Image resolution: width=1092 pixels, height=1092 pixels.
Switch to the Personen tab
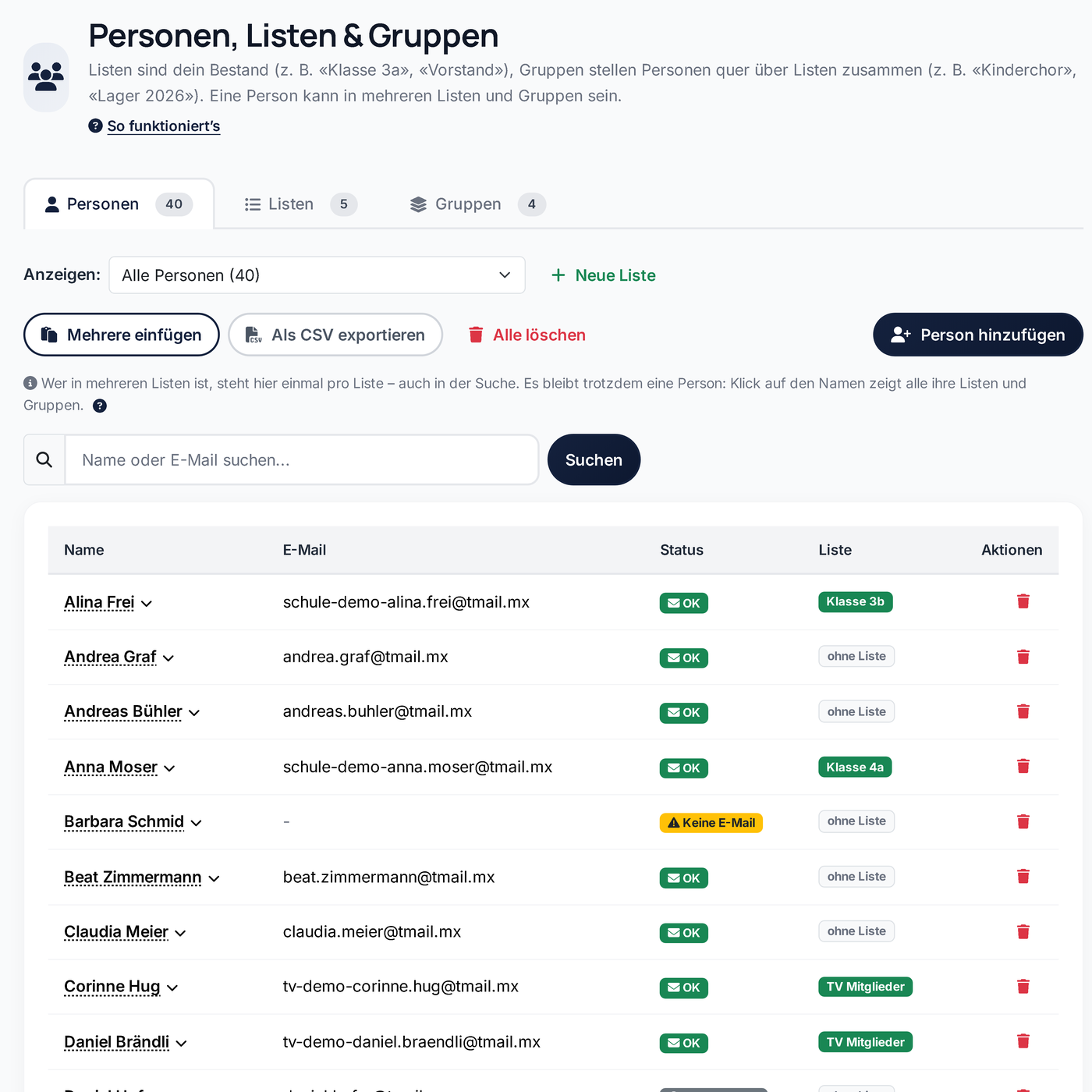[x=119, y=204]
